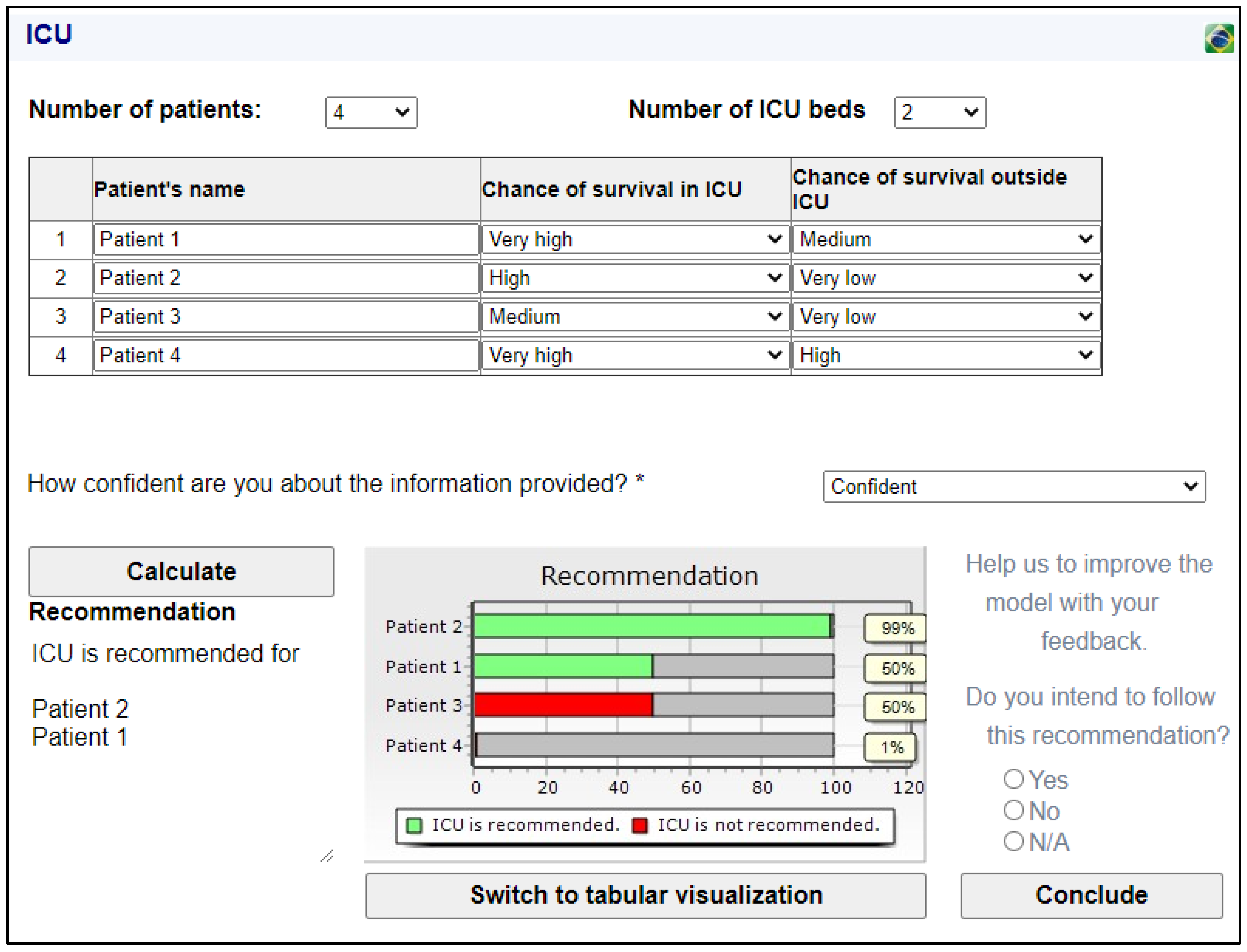1247x952 pixels.
Task: Click green ICU recommended legend swatch
Action: click(414, 825)
